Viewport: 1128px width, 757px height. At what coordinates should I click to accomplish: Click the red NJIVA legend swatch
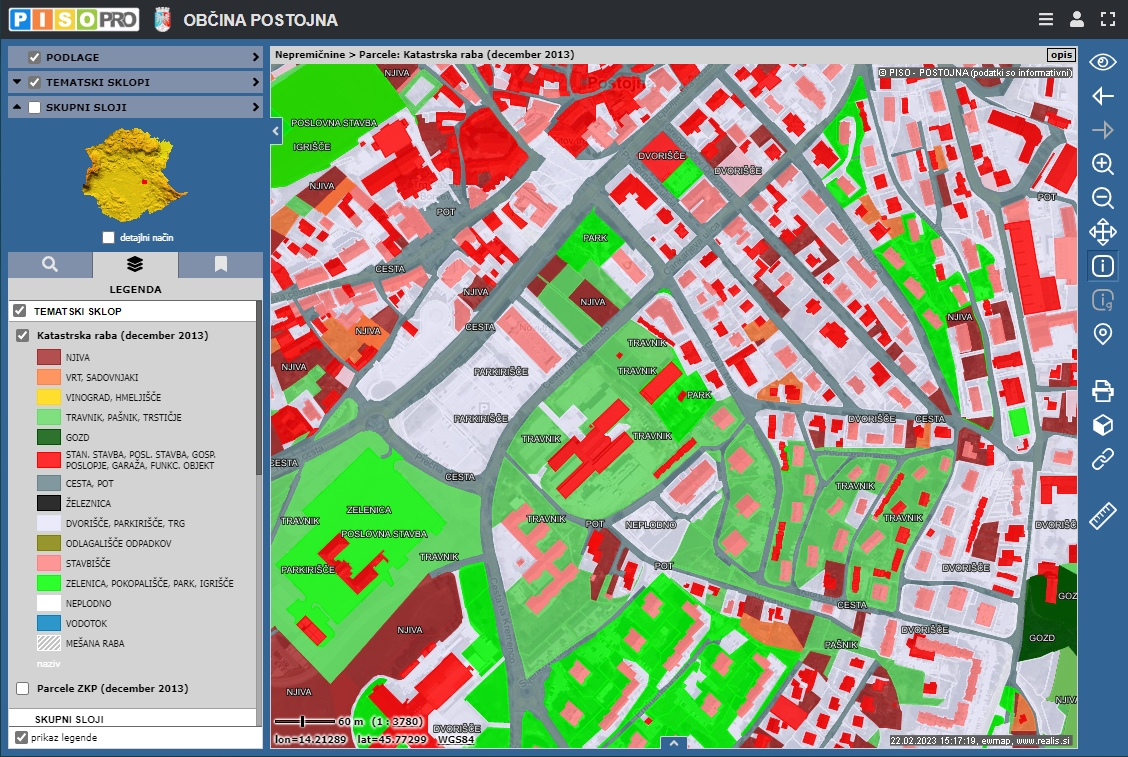click(49, 357)
